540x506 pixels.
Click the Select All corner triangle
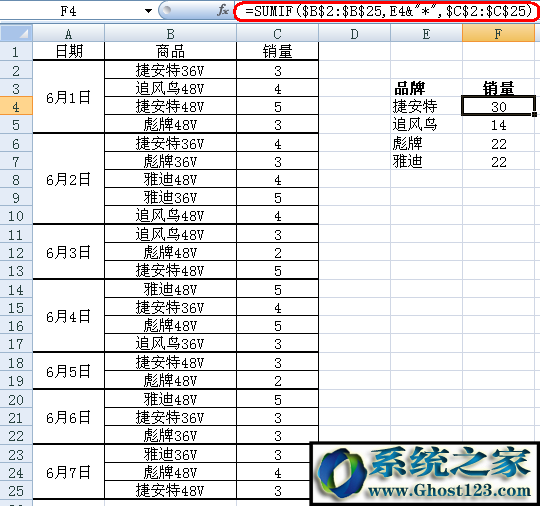tap(17, 33)
